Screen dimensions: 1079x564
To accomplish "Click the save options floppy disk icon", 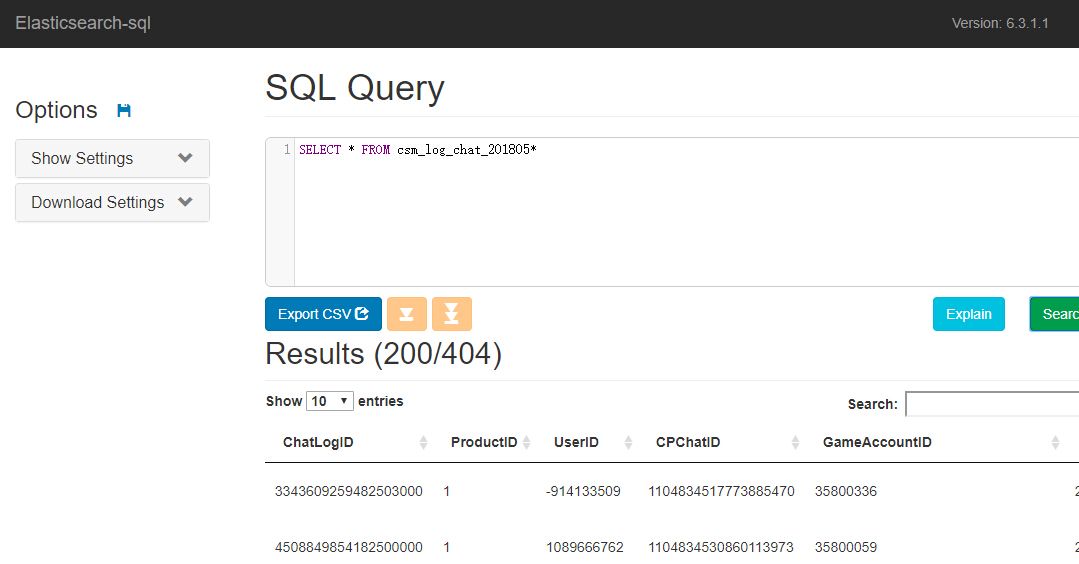I will point(124,110).
